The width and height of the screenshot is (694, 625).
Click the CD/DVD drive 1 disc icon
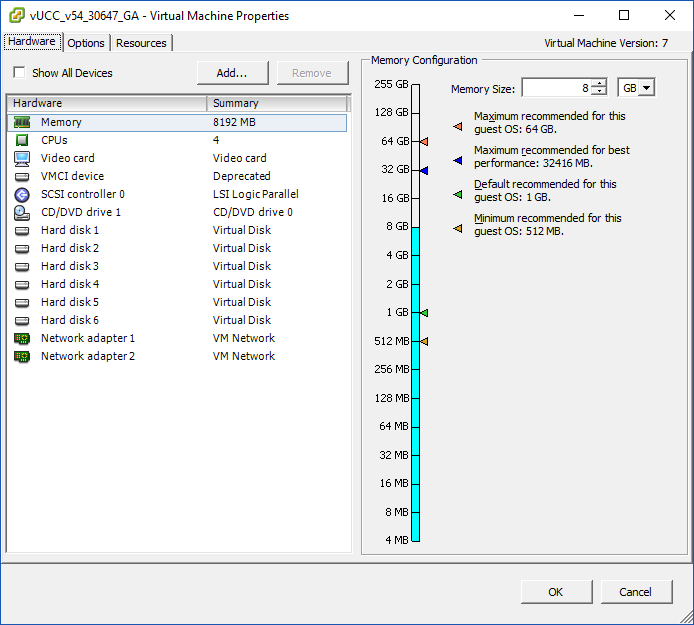[22, 213]
